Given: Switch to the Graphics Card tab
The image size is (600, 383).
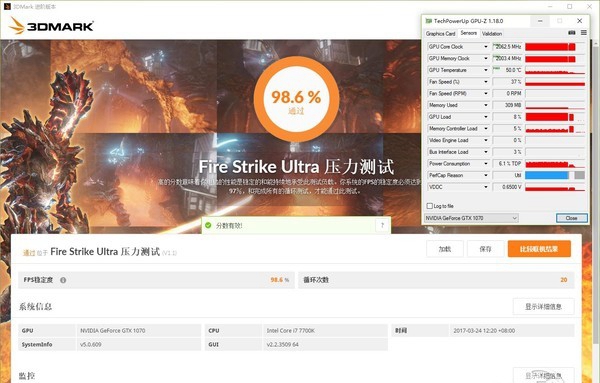Looking at the screenshot, I should (440, 34).
